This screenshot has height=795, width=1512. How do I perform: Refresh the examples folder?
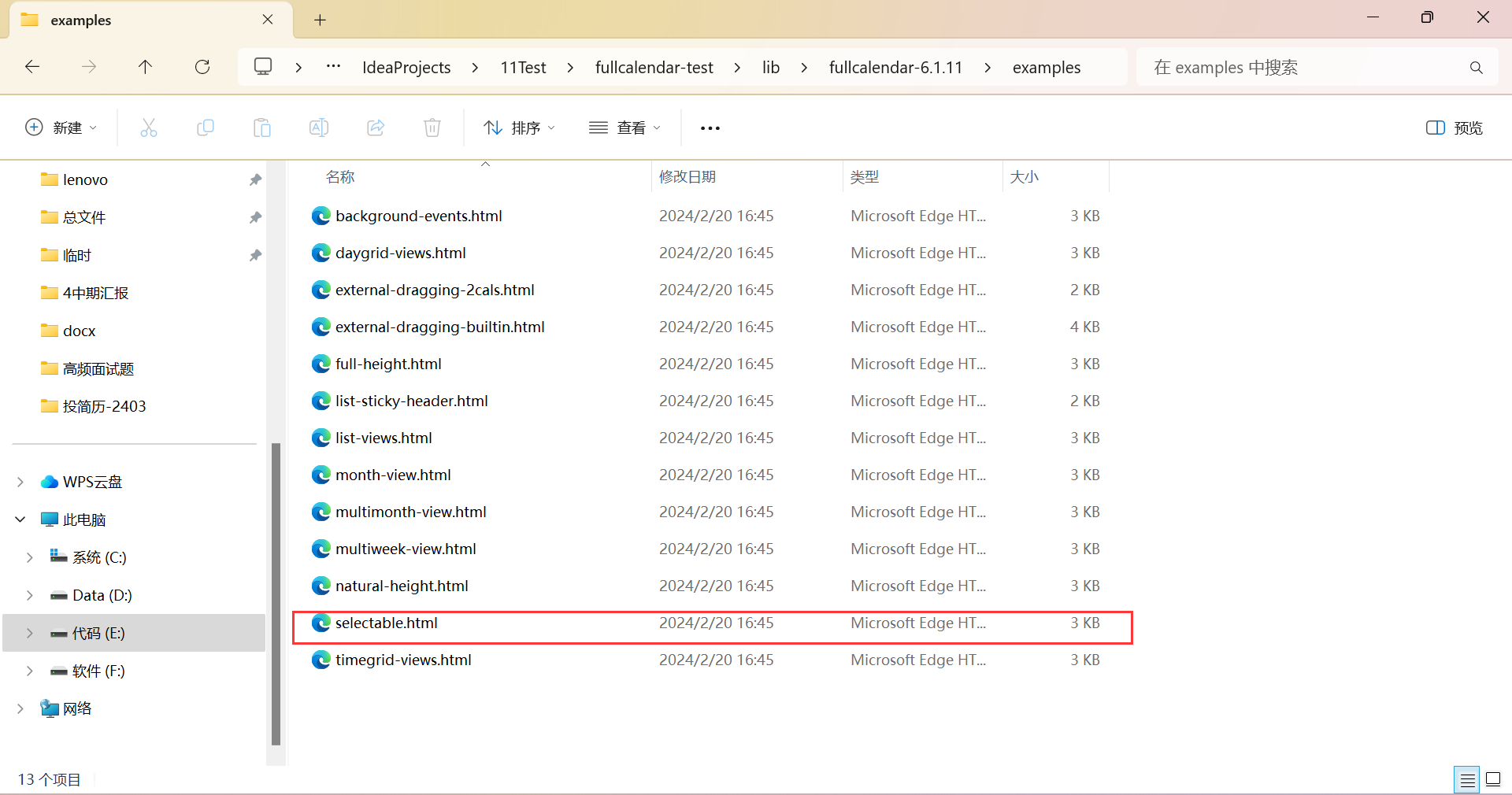coord(202,67)
